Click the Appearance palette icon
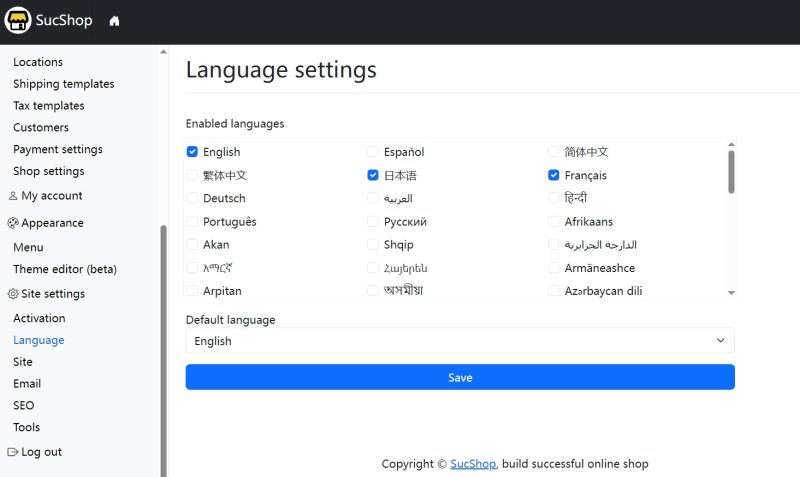 tap(13, 223)
